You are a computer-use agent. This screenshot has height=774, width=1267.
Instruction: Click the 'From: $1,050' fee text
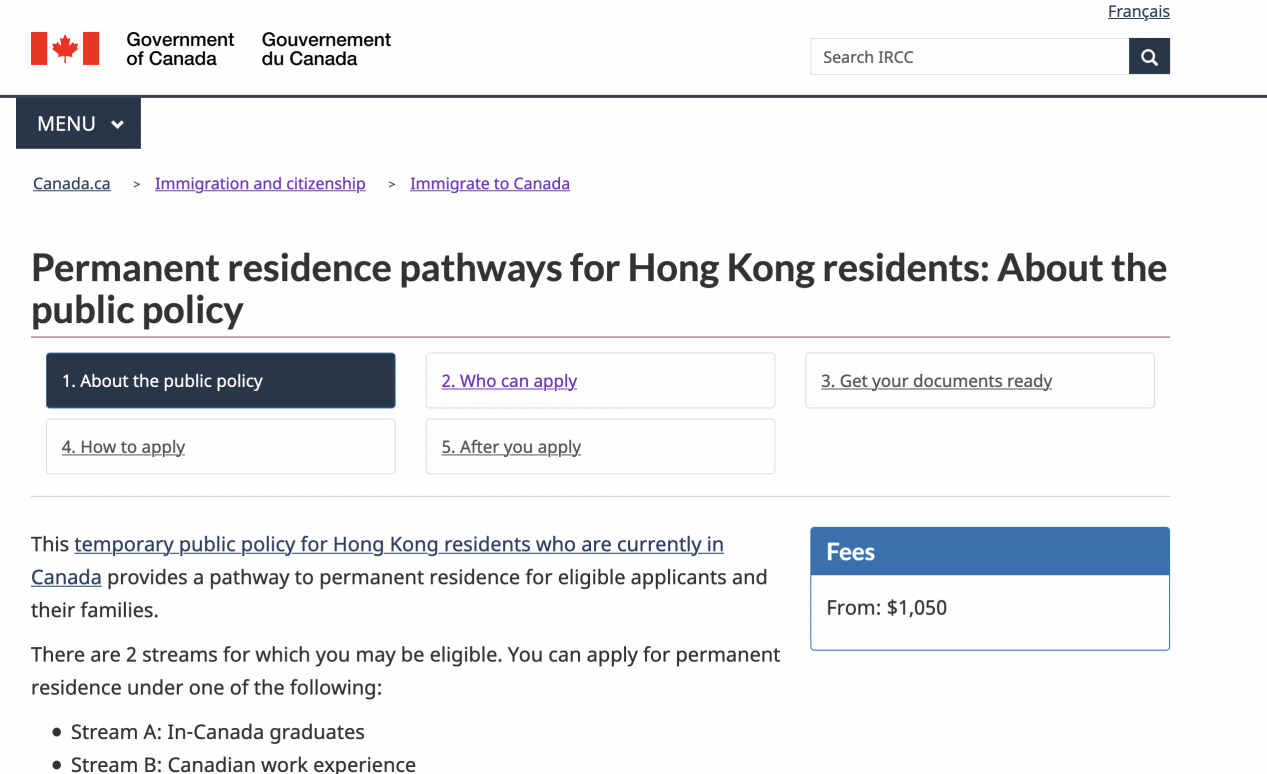[886, 608]
